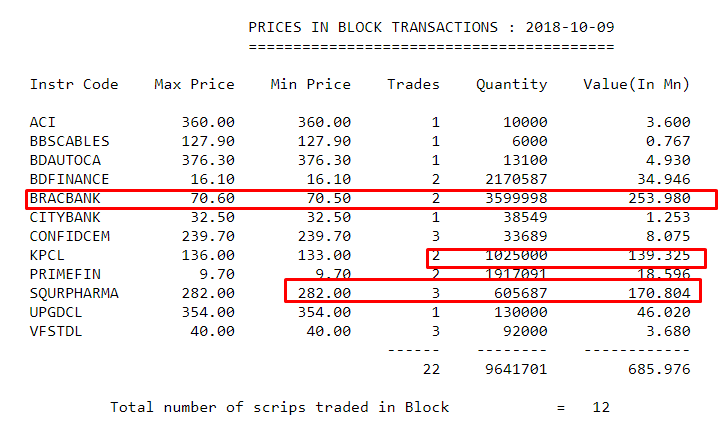Viewport: 719px width, 430px height.
Task: Click VFSTDL instrument code
Action: (x=55, y=331)
